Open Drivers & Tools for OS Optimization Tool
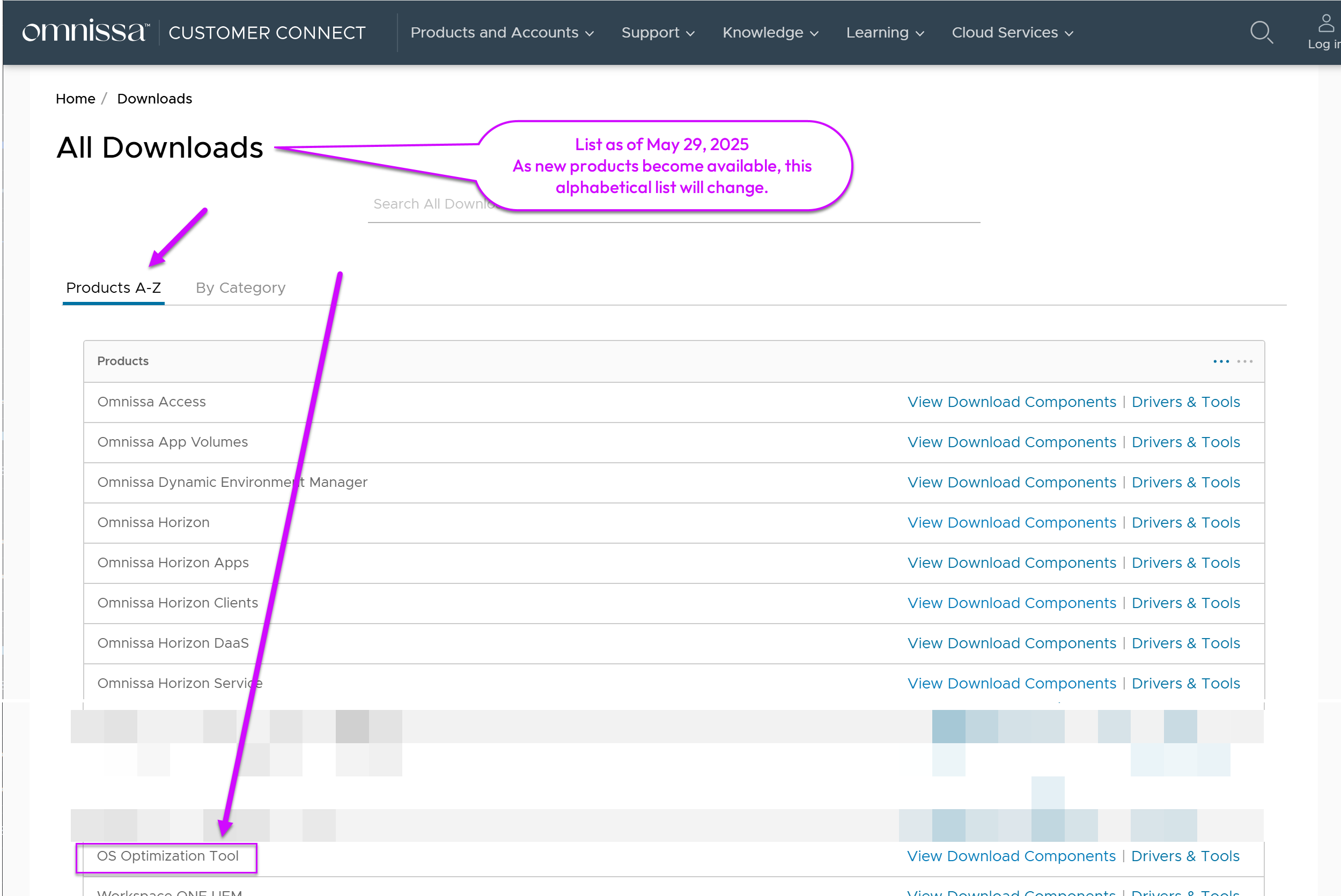The height and width of the screenshot is (896, 1341). click(x=1185, y=856)
